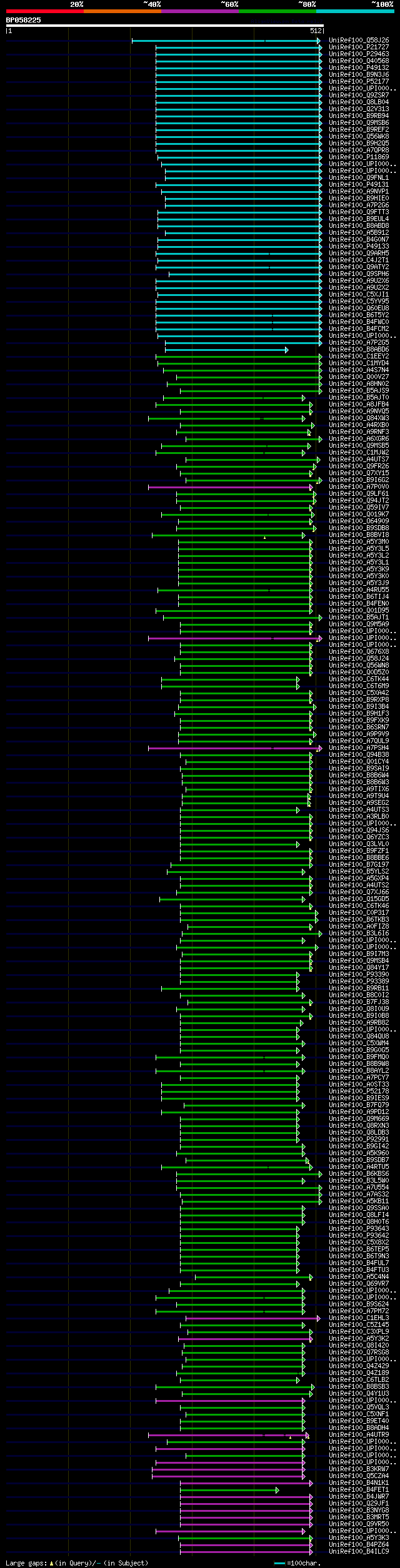Select the UniRef100_B4FET1 label
The width and height of the screenshot is (400, 1568).
point(359,1489)
